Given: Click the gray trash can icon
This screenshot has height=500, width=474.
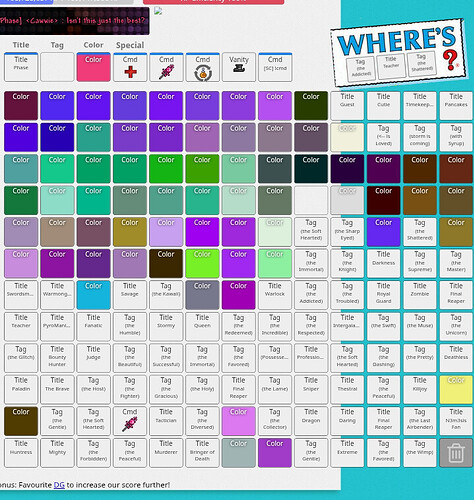Looking at the screenshot, I should pyautogui.click(x=456, y=453).
